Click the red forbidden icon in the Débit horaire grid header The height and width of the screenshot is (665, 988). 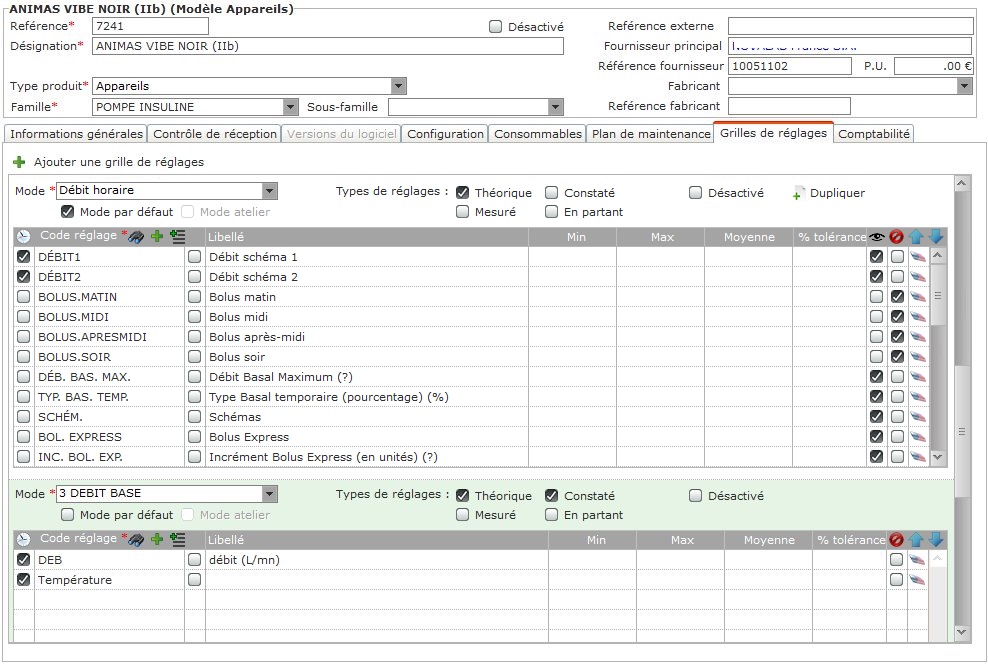897,237
